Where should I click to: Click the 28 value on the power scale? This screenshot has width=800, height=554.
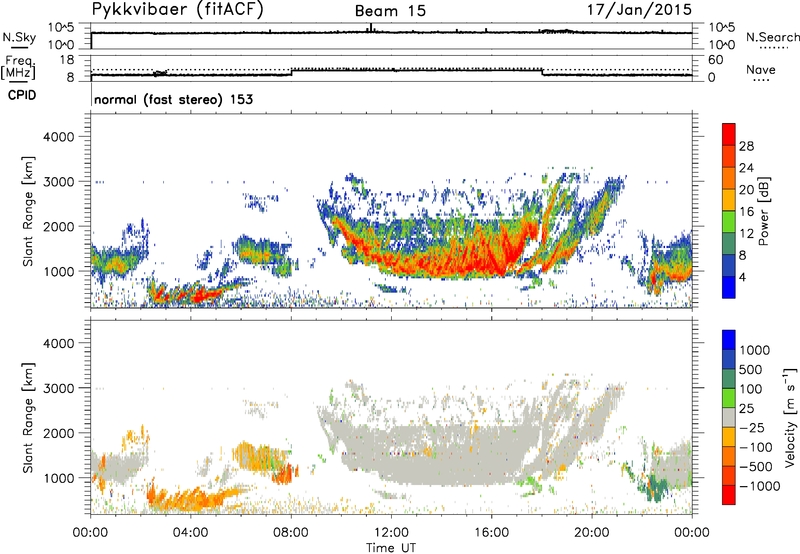coord(746,146)
